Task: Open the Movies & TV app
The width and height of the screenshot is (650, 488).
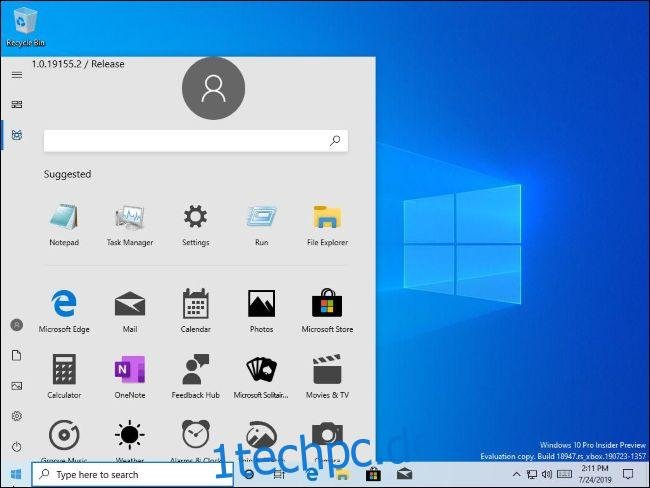Action: point(327,376)
